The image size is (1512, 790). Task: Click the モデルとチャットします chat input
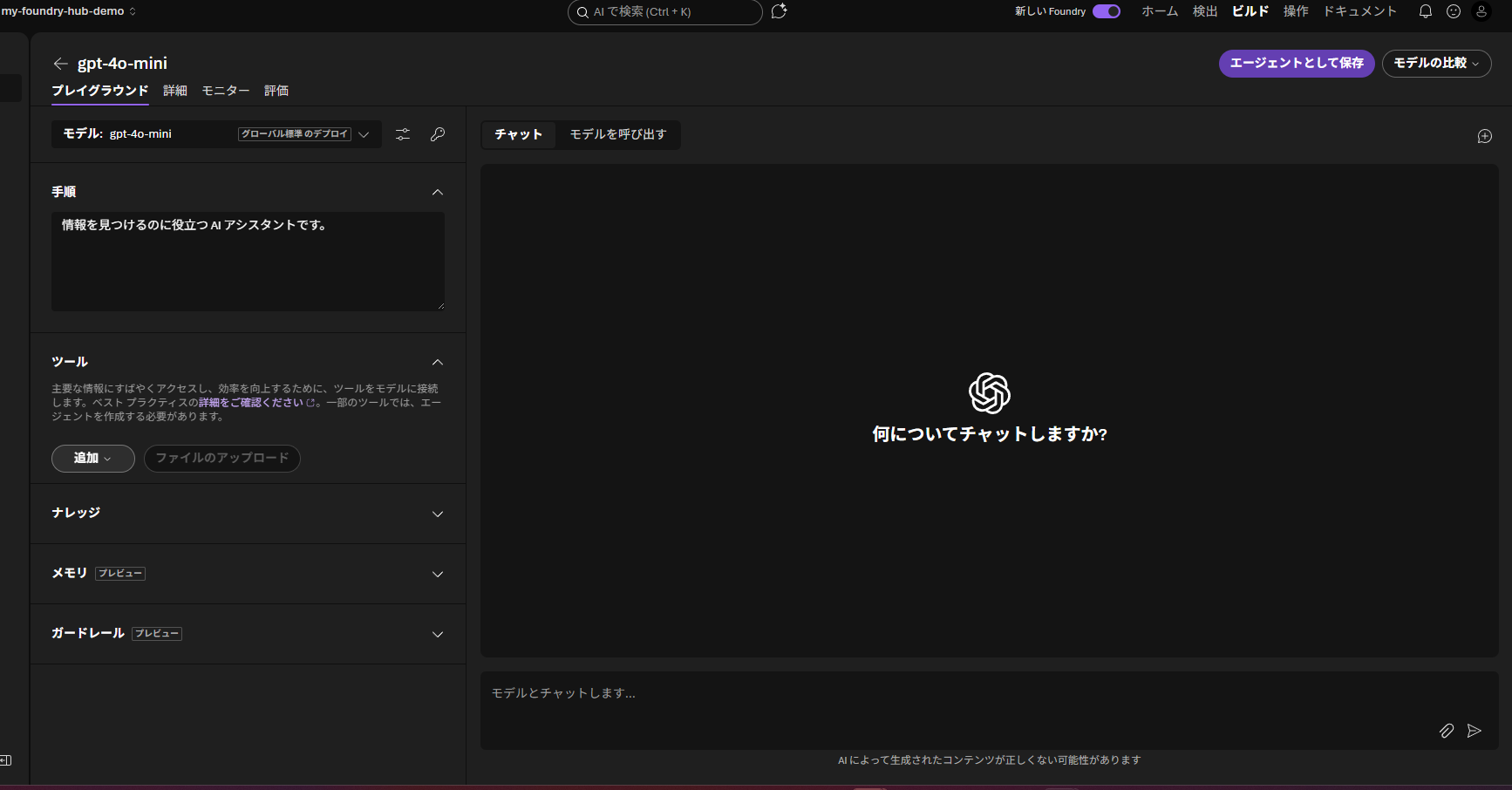point(990,711)
